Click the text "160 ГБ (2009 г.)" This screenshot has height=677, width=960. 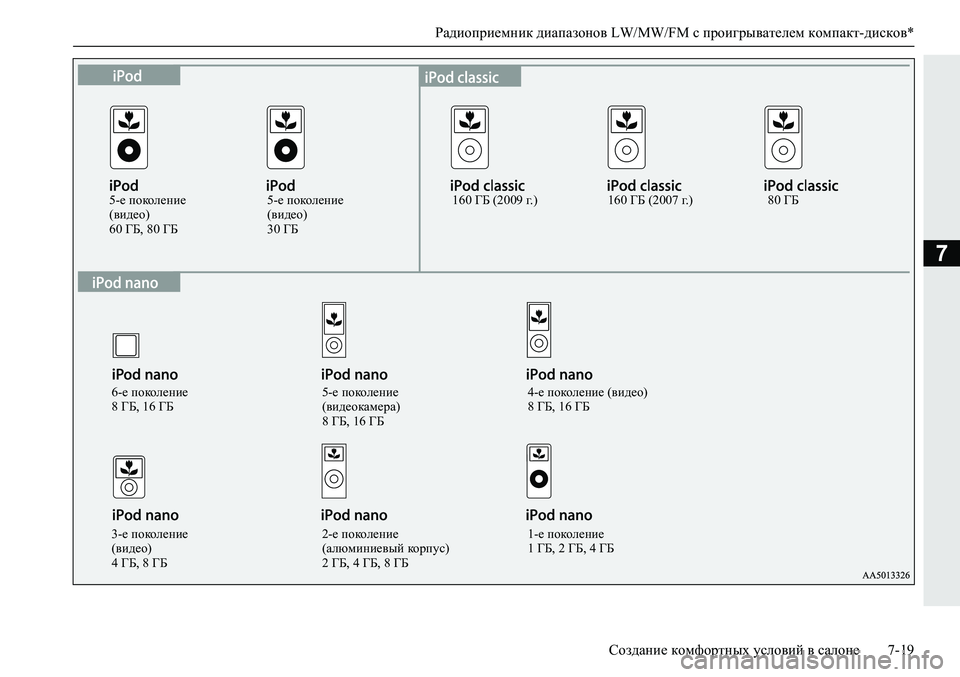tap(495, 200)
